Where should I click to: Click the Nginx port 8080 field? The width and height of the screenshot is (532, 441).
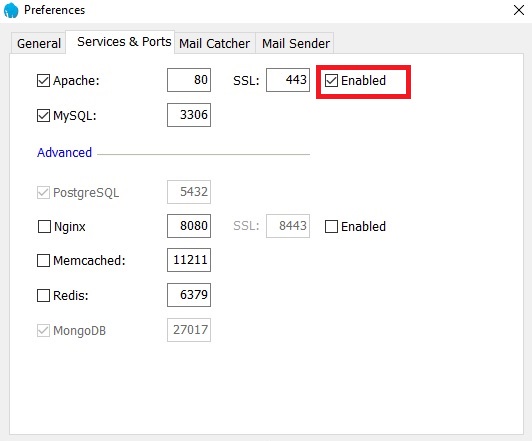pos(189,226)
